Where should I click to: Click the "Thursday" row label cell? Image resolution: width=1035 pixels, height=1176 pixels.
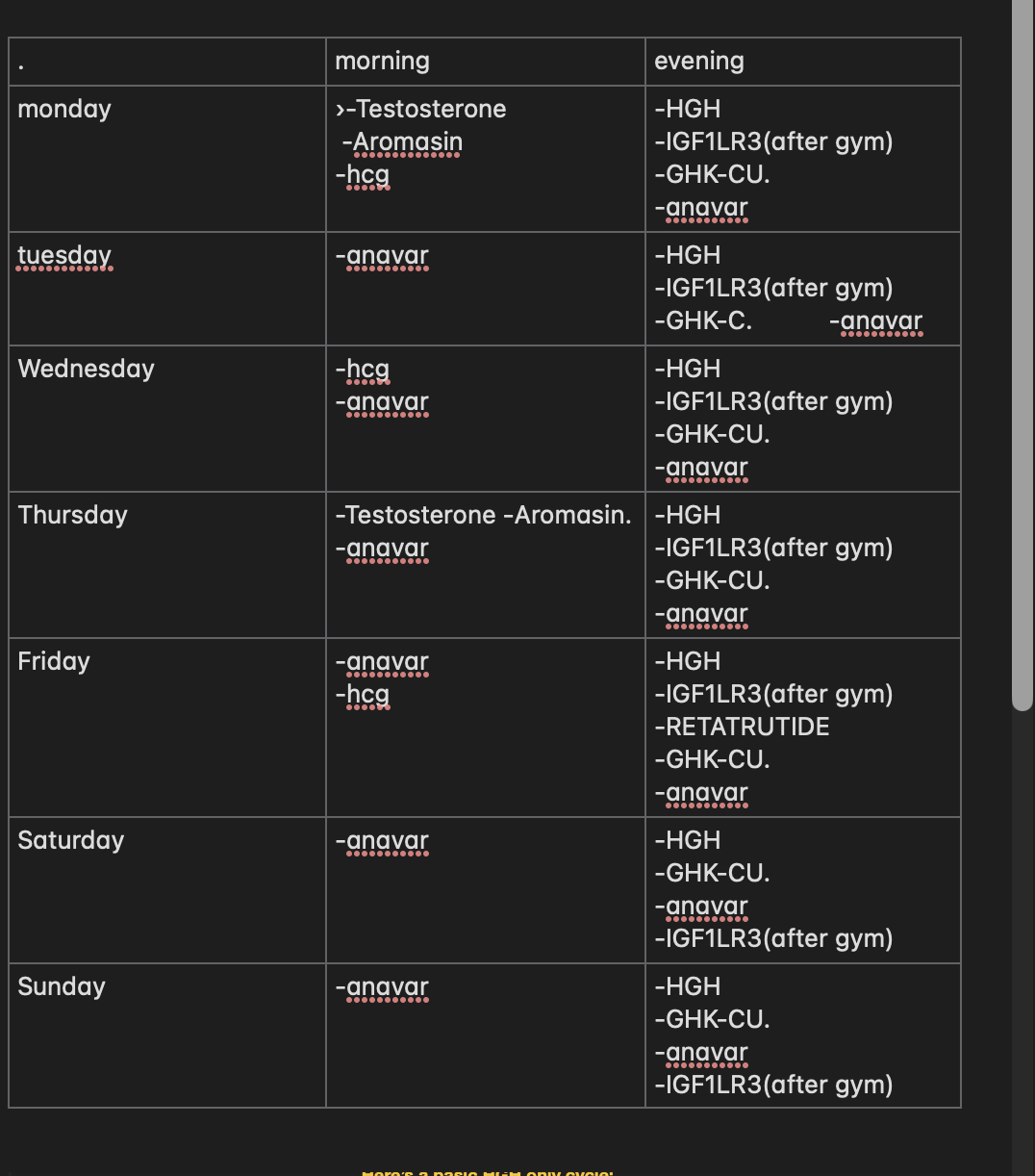[x=73, y=516]
